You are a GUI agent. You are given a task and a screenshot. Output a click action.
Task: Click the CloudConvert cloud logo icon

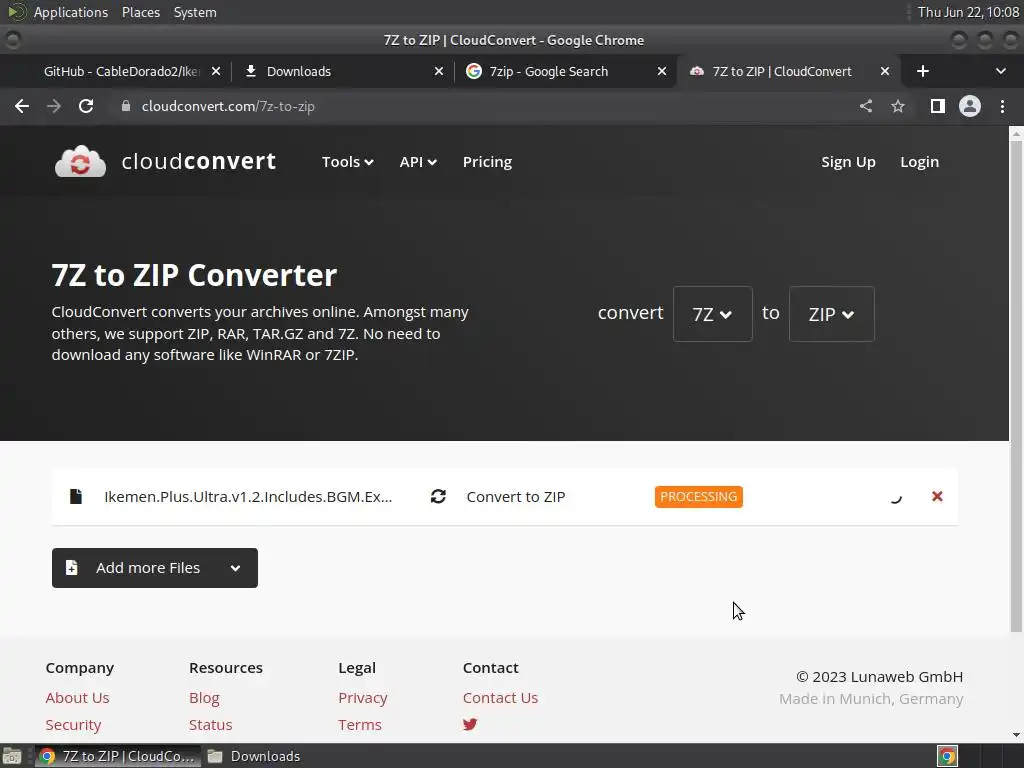tap(80, 161)
